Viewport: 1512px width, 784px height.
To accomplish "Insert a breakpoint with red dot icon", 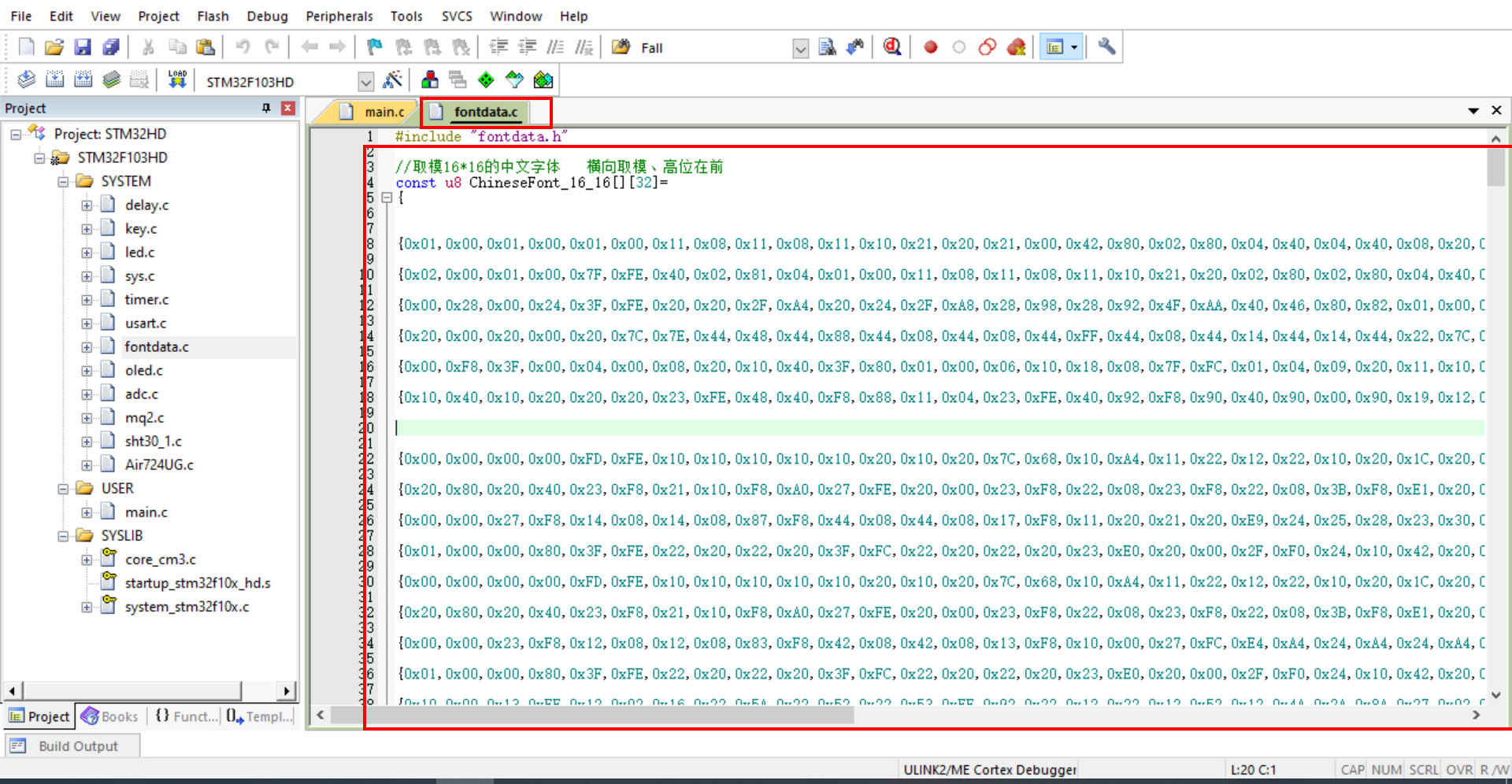I will coord(930,47).
